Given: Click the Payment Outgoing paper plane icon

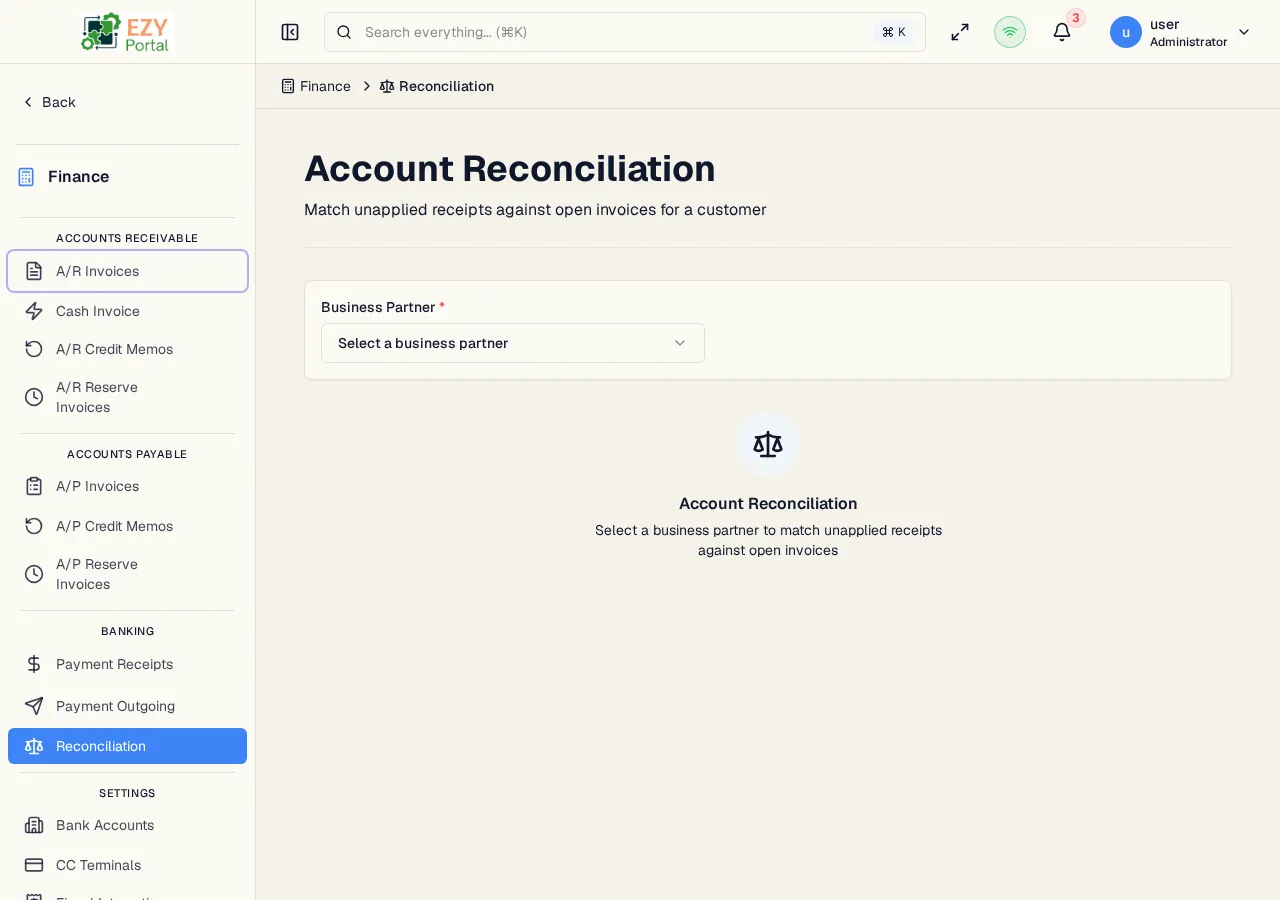Looking at the screenshot, I should (x=34, y=706).
